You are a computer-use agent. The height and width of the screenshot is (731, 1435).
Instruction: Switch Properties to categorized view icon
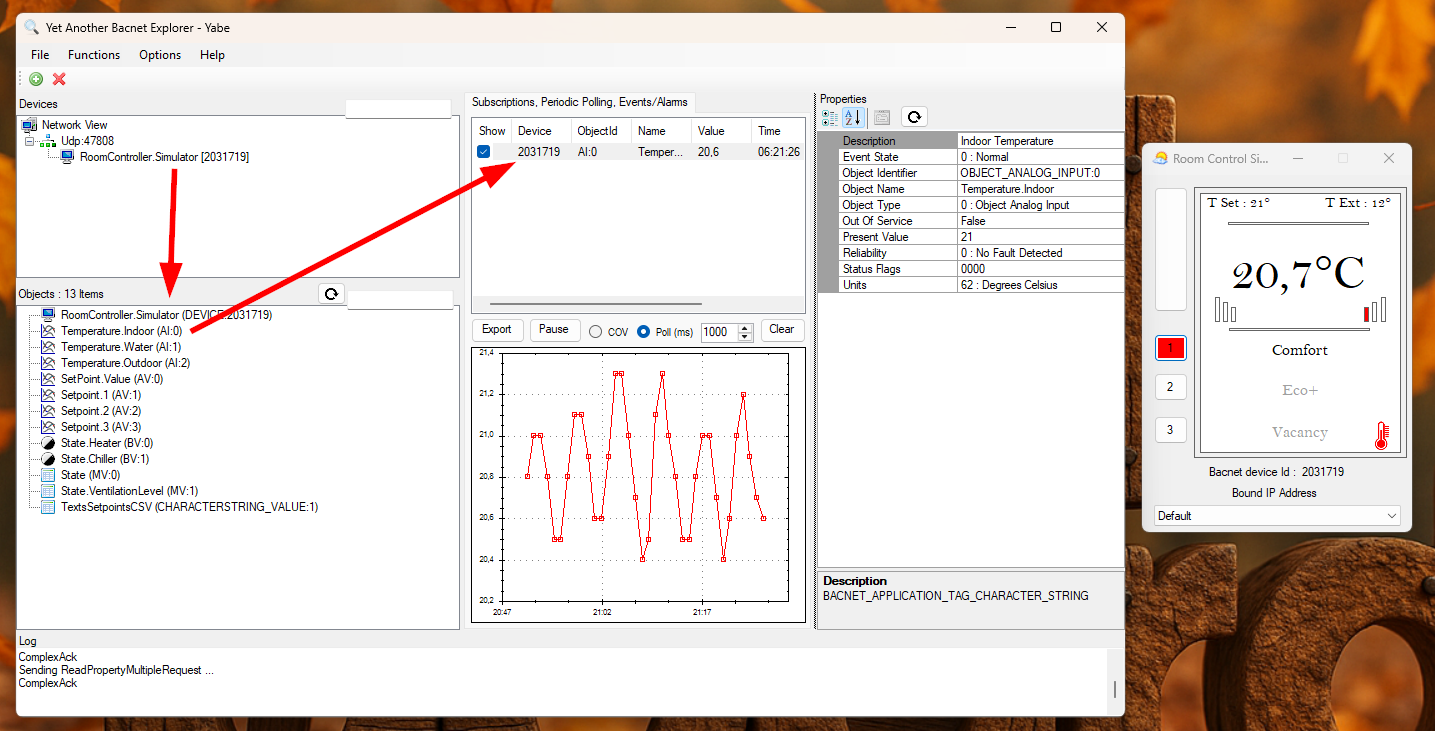pyautogui.click(x=829, y=117)
